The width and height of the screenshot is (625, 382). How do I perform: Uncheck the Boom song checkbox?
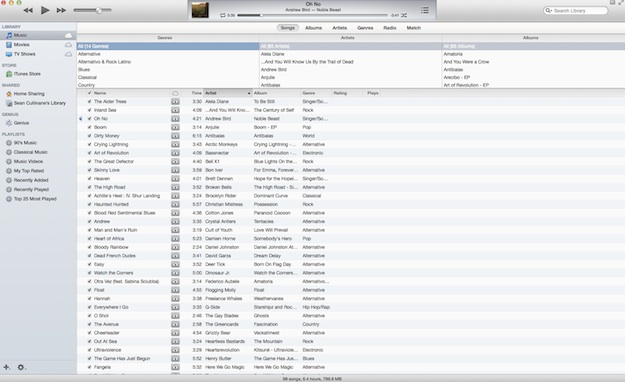[89, 127]
